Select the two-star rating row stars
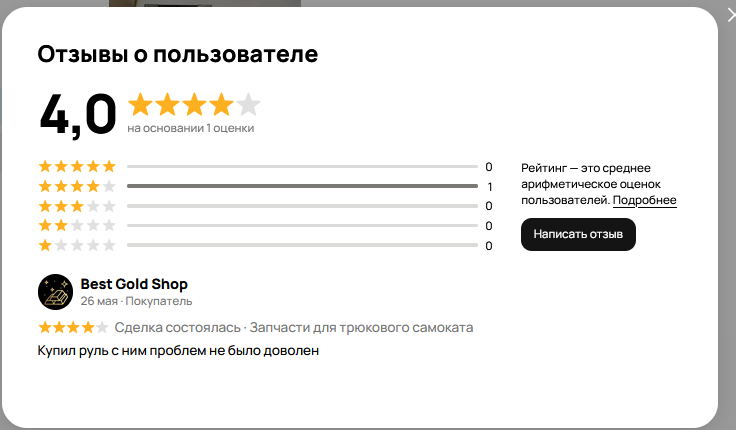 click(77, 226)
